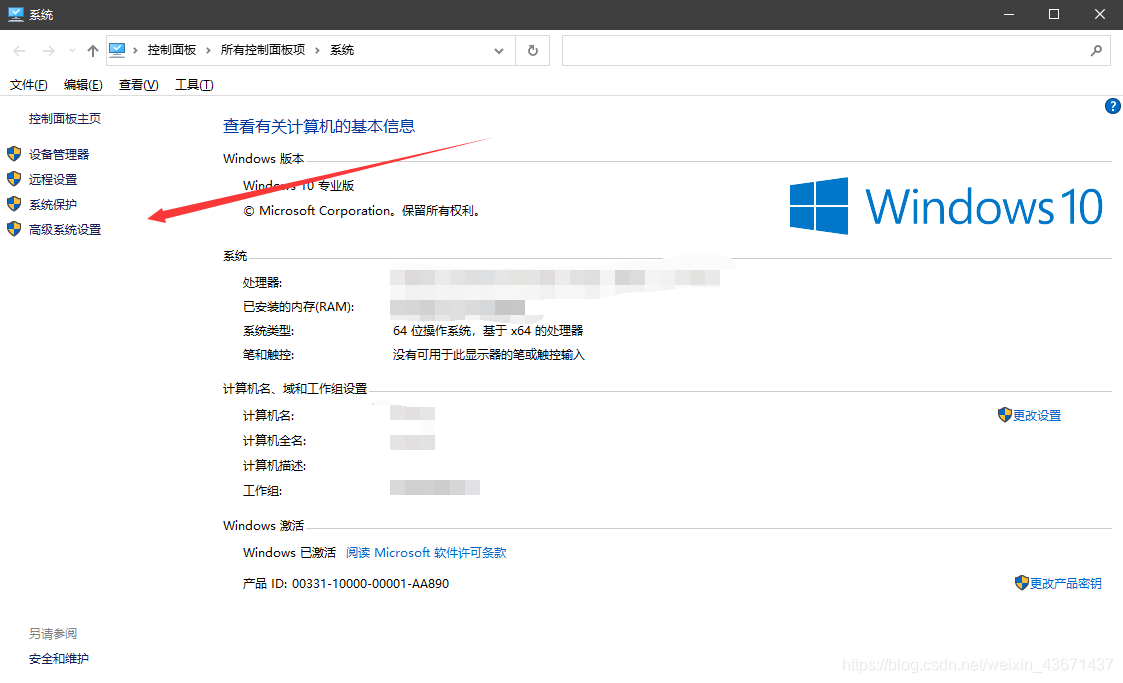Click 更改设置 link
Image resolution: width=1123 pixels, height=683 pixels.
pos(1037,416)
